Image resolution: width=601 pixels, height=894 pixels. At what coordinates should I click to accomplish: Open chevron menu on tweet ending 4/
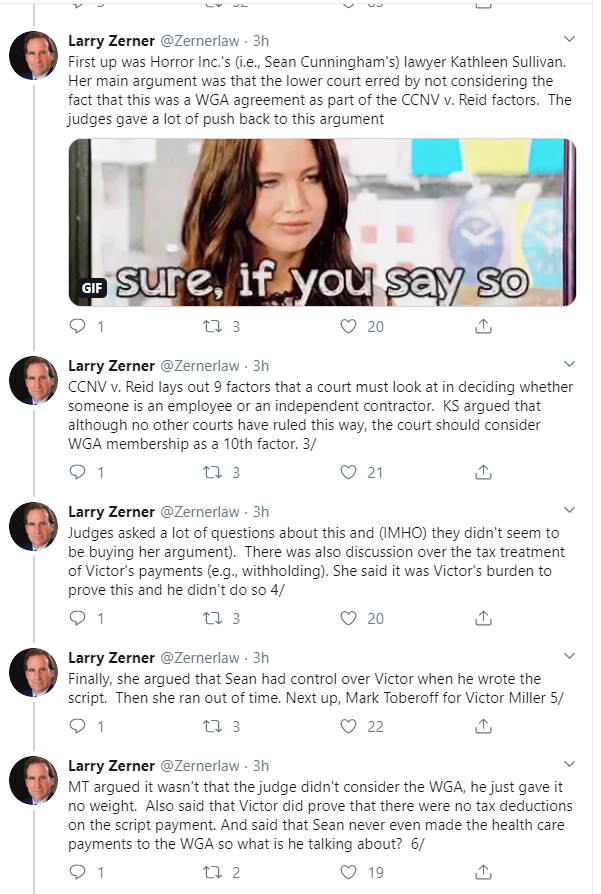click(569, 511)
